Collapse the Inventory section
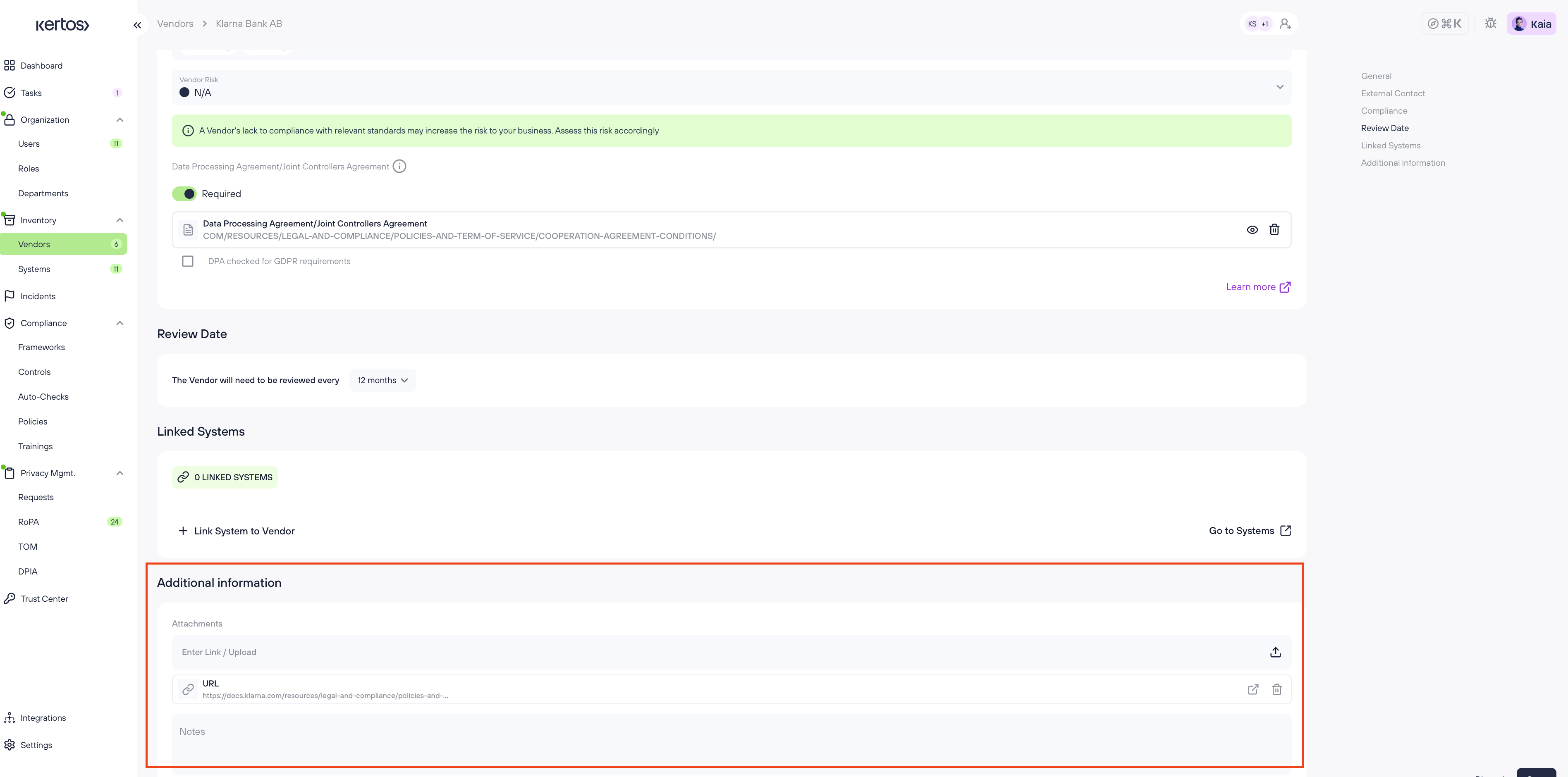The height and width of the screenshot is (777, 1568). tap(120, 220)
